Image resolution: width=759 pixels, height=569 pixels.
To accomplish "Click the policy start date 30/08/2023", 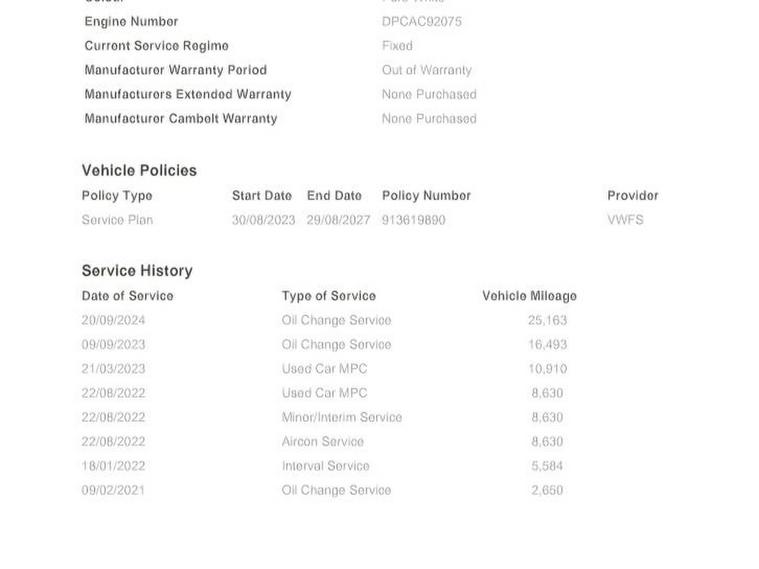I will click(x=263, y=220).
